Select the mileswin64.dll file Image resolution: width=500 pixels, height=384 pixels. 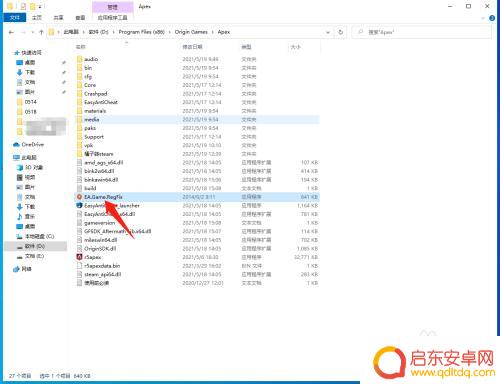tap(197, 240)
